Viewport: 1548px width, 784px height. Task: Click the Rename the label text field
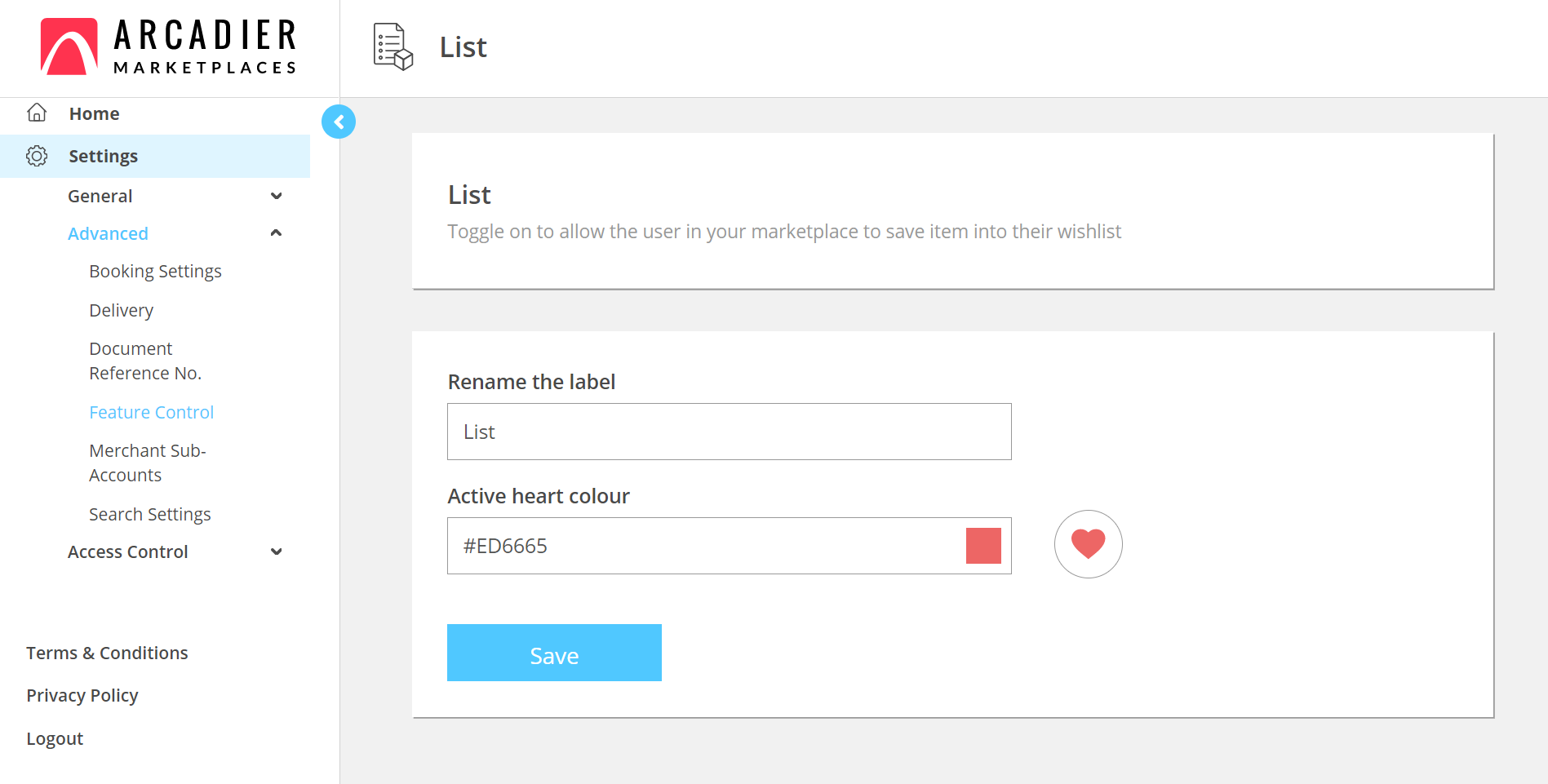pyautogui.click(x=729, y=432)
